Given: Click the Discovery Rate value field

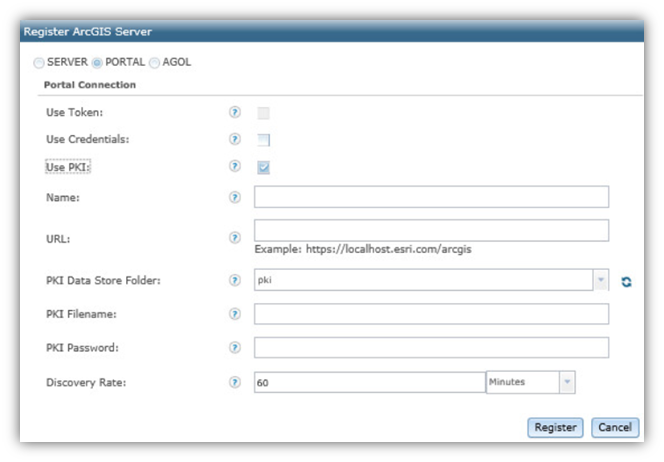Looking at the screenshot, I should [369, 382].
